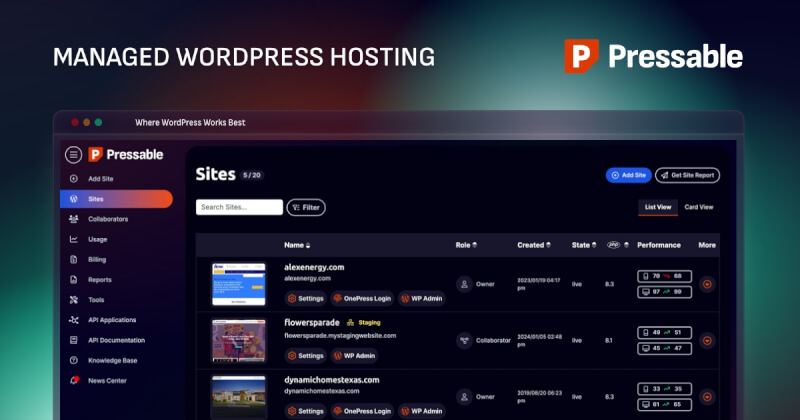Screen dimensions: 800x420
Task: Open Collaborators in the sidebar
Action: [108, 219]
